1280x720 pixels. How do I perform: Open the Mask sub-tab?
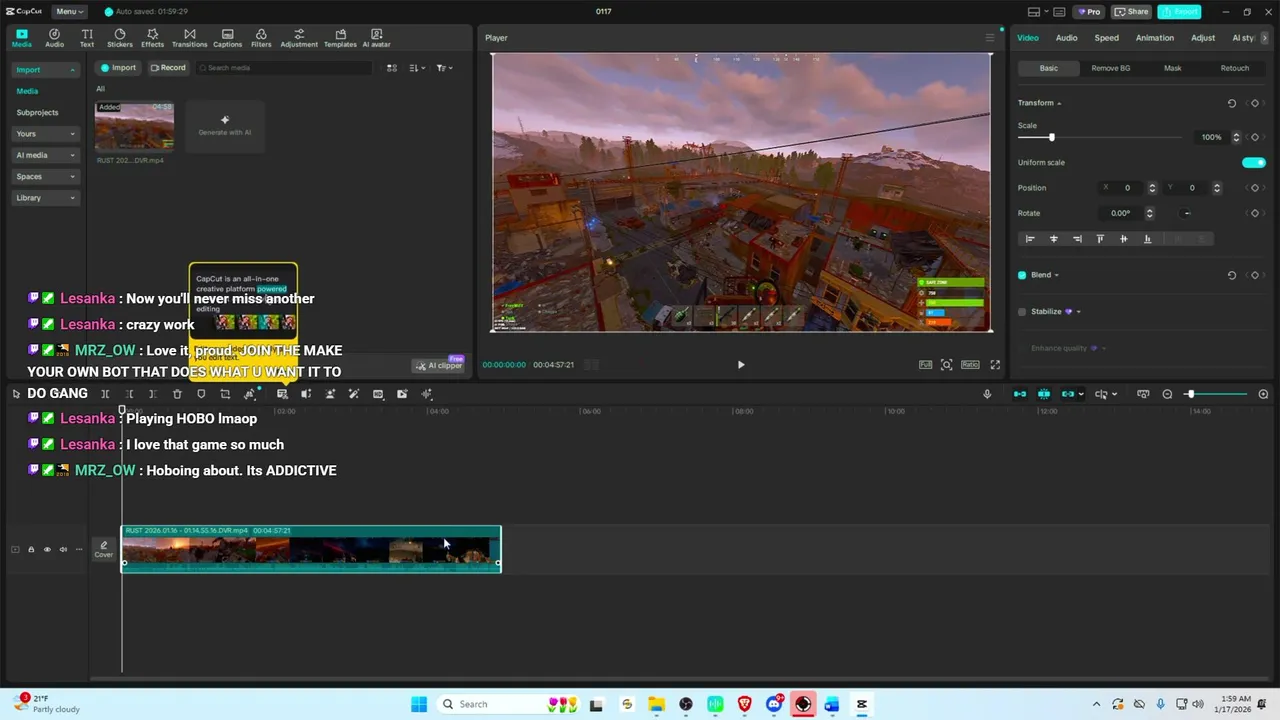pyautogui.click(x=1172, y=68)
